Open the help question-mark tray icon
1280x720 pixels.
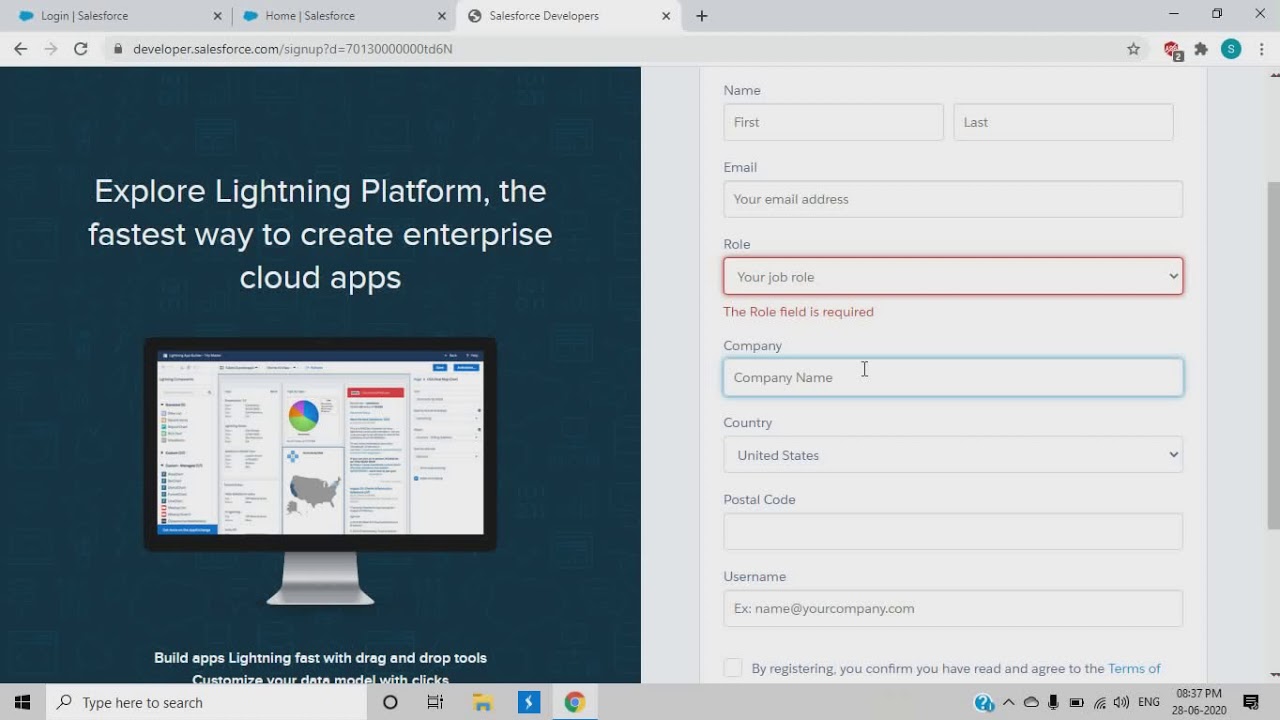(x=984, y=702)
